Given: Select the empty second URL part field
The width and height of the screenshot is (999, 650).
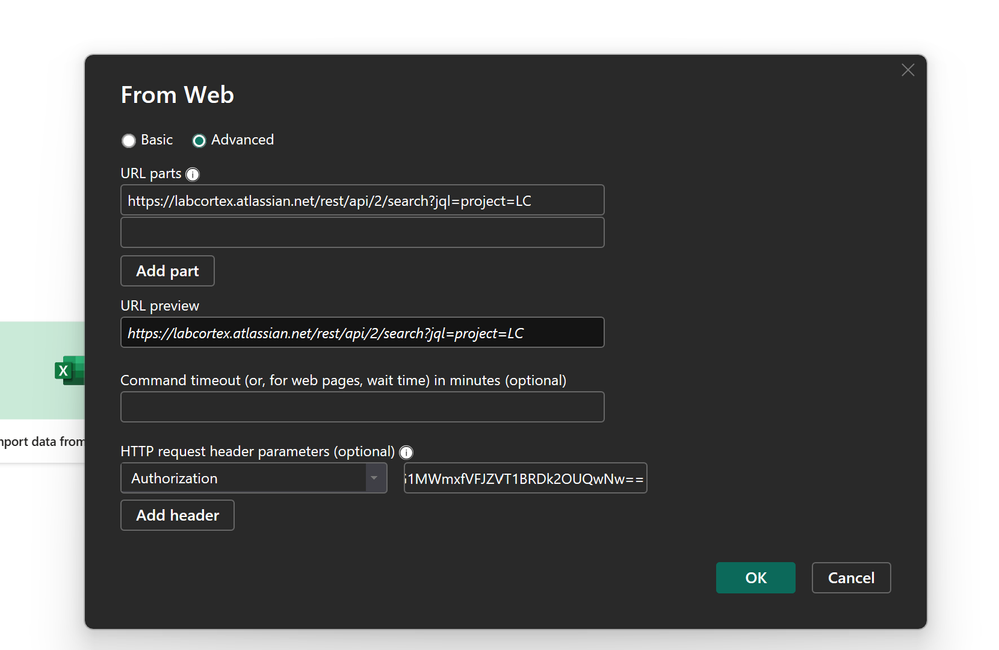Looking at the screenshot, I should coord(362,232).
